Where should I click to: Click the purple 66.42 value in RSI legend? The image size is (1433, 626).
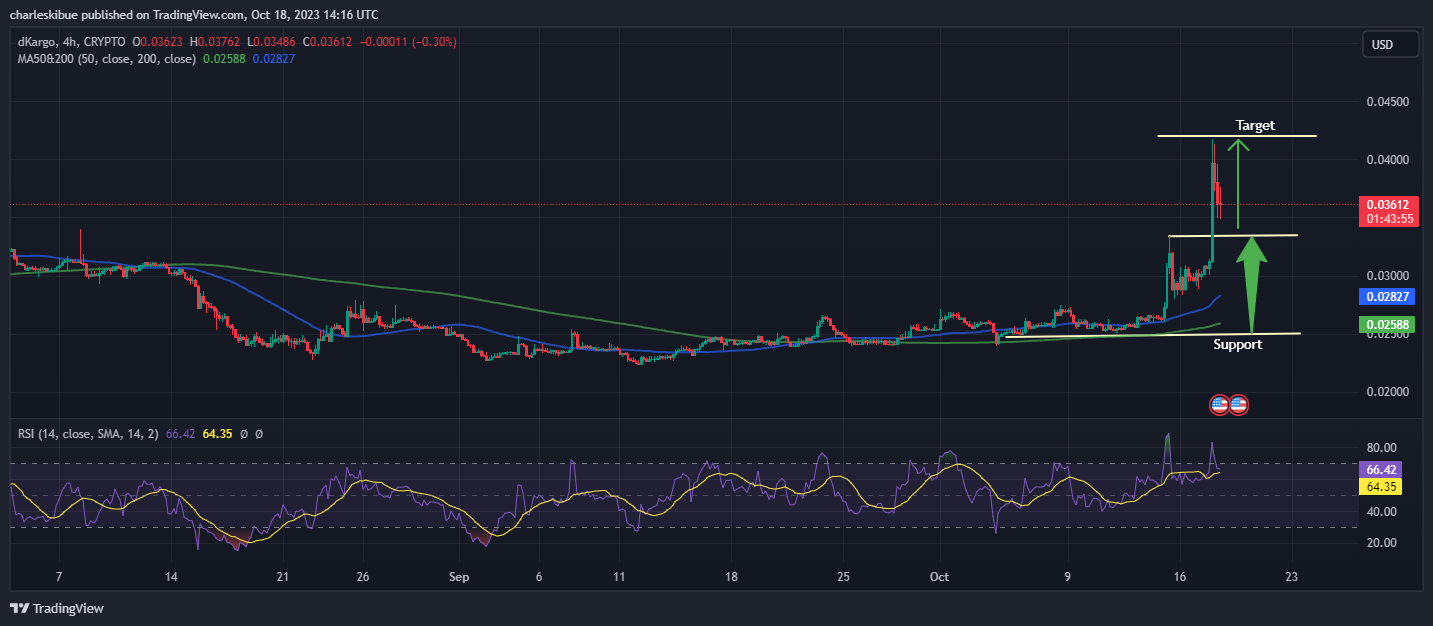[180, 434]
